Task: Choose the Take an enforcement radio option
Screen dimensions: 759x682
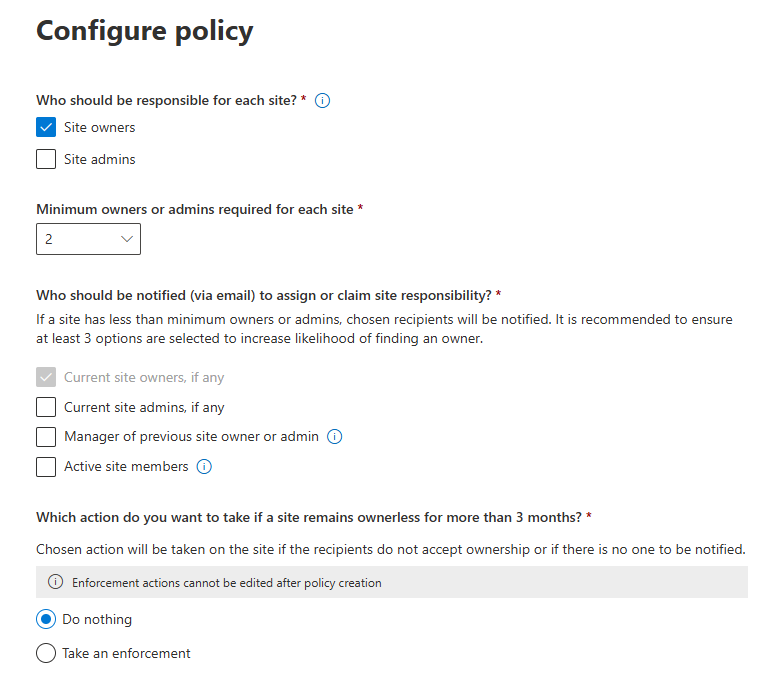Action: click(46, 653)
